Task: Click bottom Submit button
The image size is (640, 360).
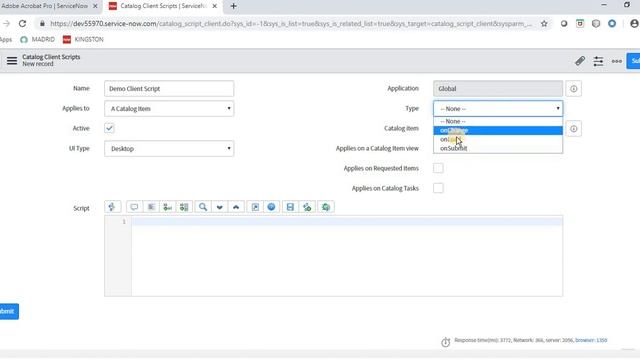Action: point(8,311)
